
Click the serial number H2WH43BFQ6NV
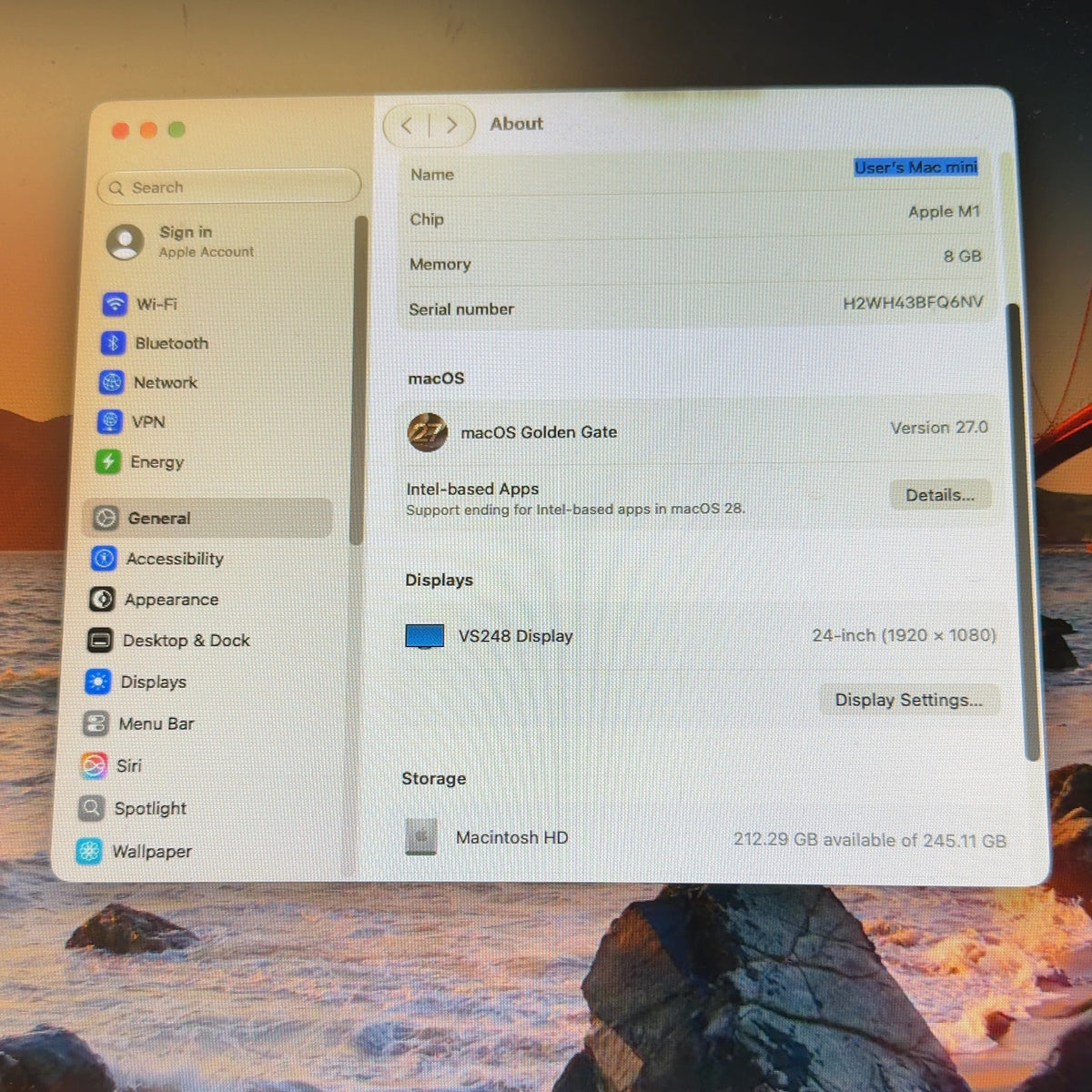(x=913, y=302)
